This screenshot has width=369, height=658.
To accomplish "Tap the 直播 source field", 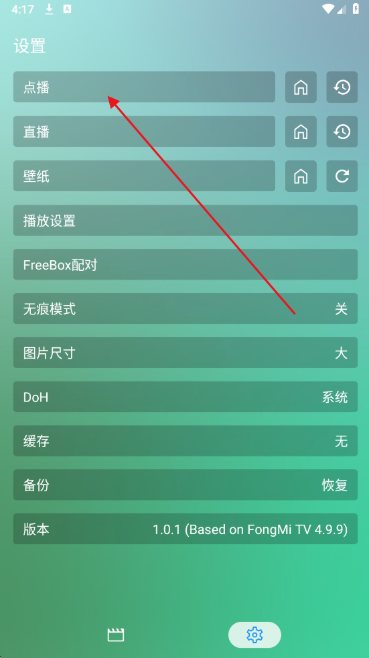I will point(144,131).
